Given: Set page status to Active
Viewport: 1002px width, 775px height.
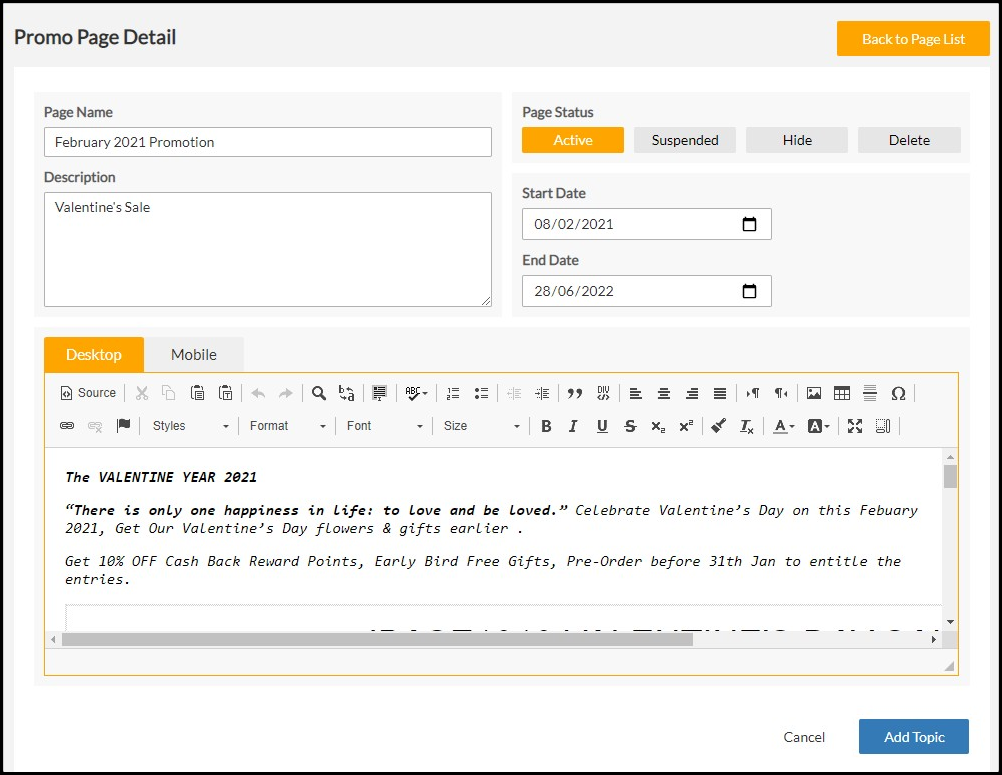Looking at the screenshot, I should click(x=573, y=140).
